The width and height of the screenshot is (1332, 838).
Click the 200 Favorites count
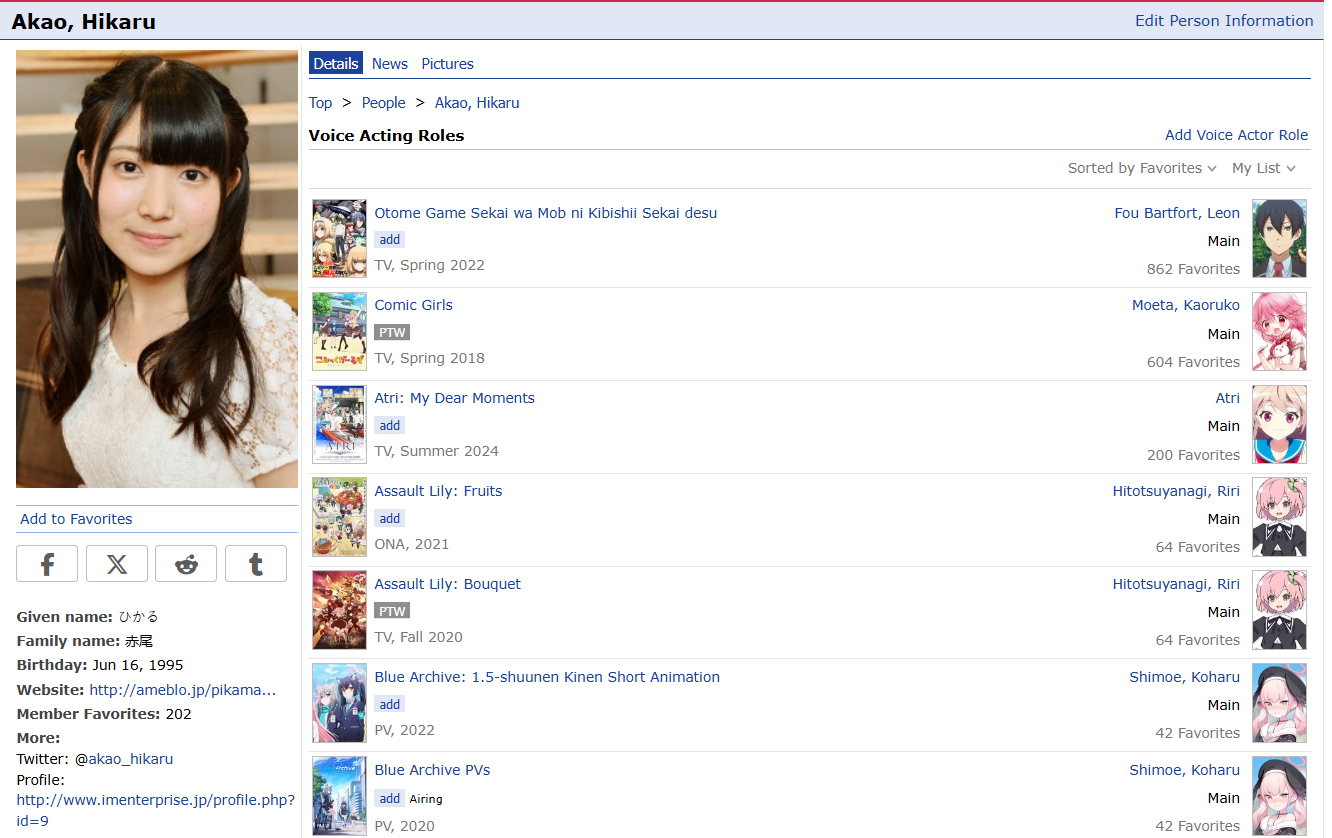coord(1193,455)
